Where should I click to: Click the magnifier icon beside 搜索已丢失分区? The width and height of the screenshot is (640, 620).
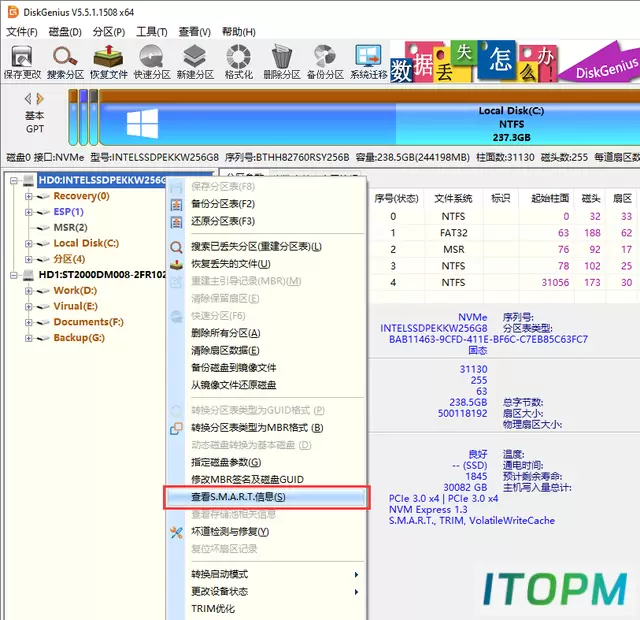(176, 247)
